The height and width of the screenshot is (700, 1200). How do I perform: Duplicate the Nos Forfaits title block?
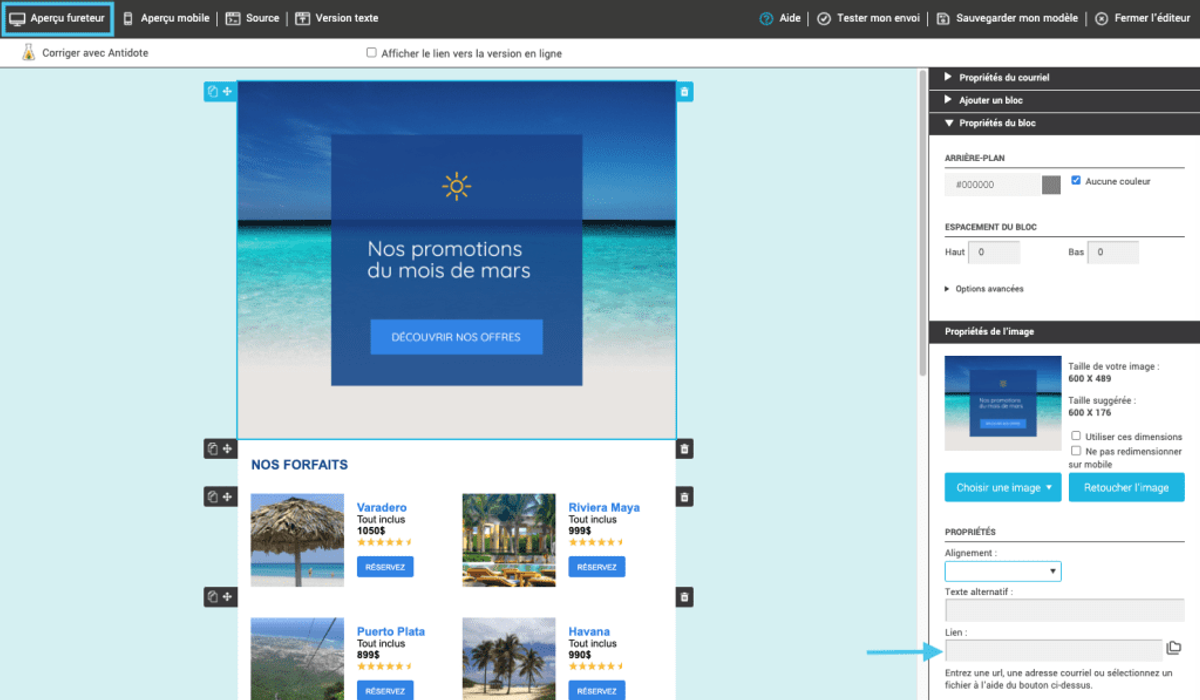tap(212, 449)
